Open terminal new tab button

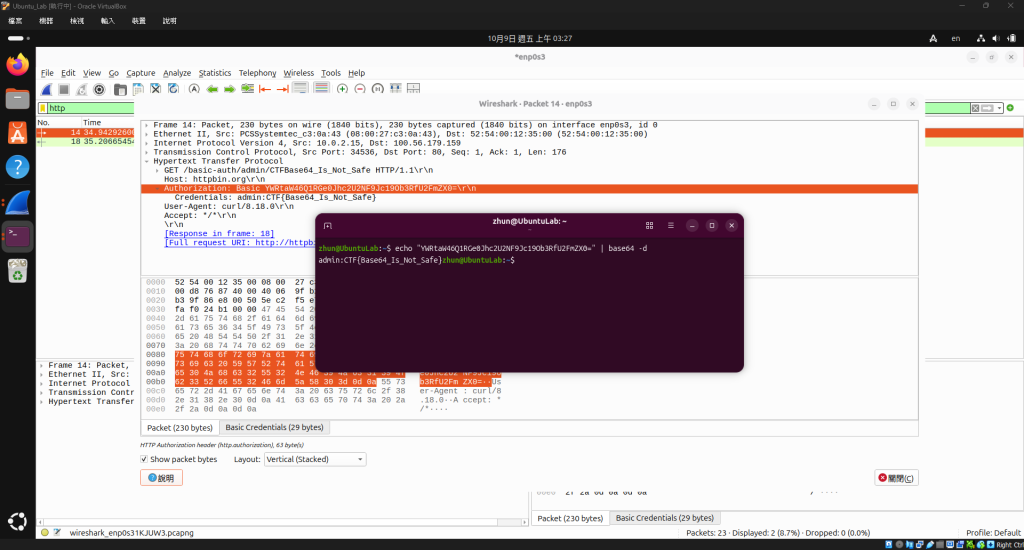tap(328, 226)
